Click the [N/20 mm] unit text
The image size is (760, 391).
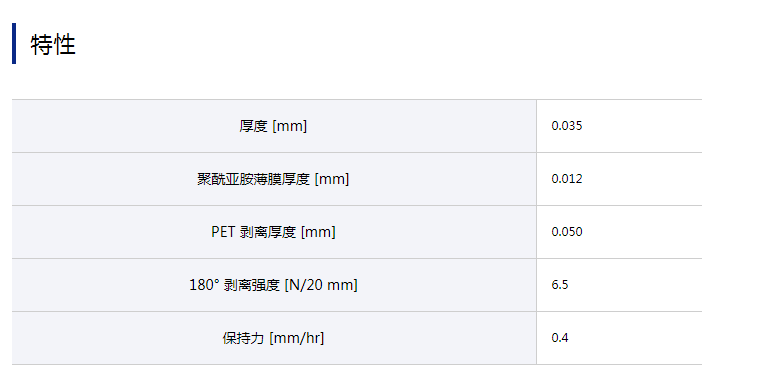pos(321,285)
